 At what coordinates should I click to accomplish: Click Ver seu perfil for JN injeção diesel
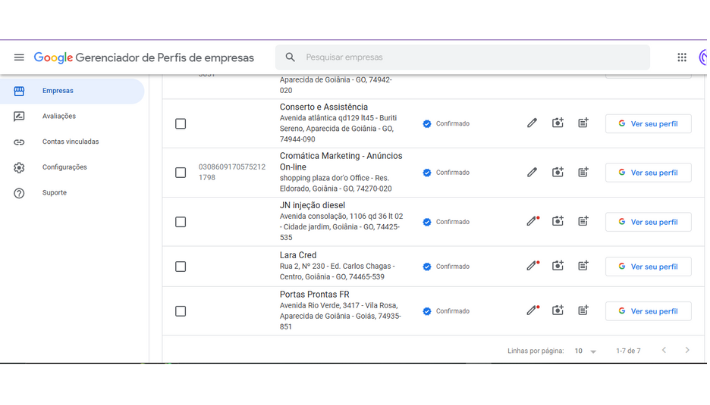click(648, 222)
